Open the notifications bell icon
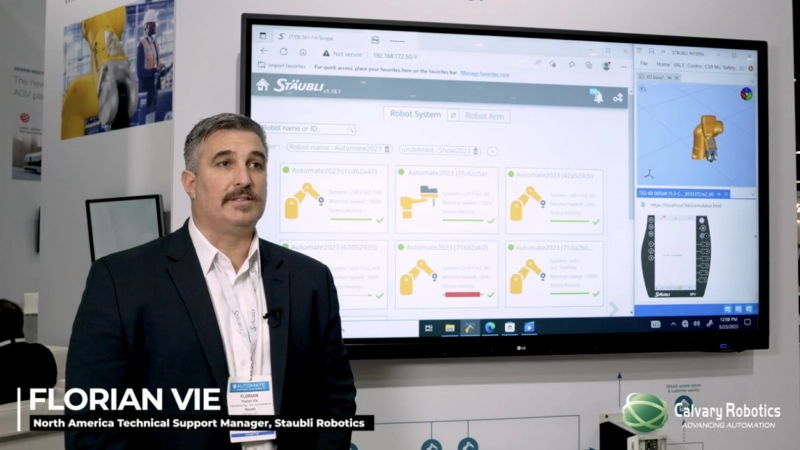The image size is (800, 450). (x=597, y=96)
